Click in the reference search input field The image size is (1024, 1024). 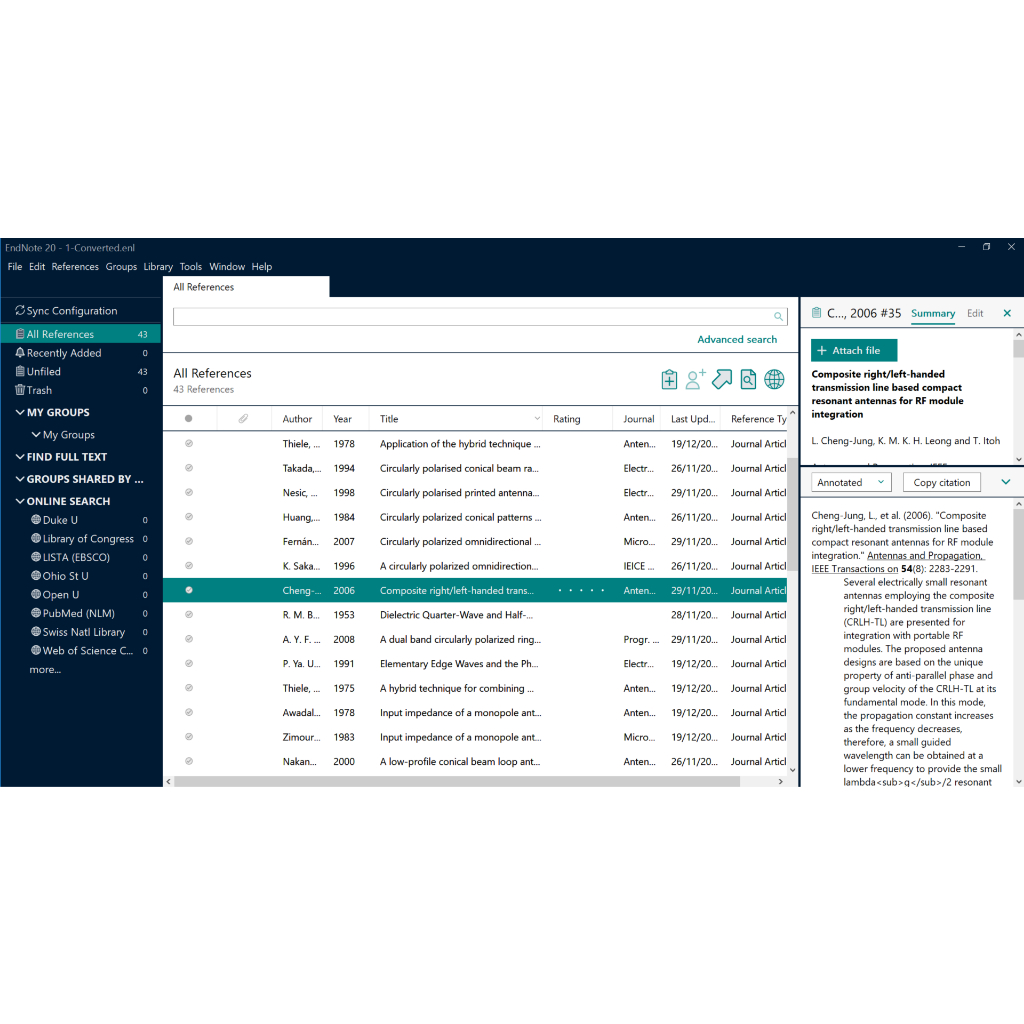click(470, 317)
